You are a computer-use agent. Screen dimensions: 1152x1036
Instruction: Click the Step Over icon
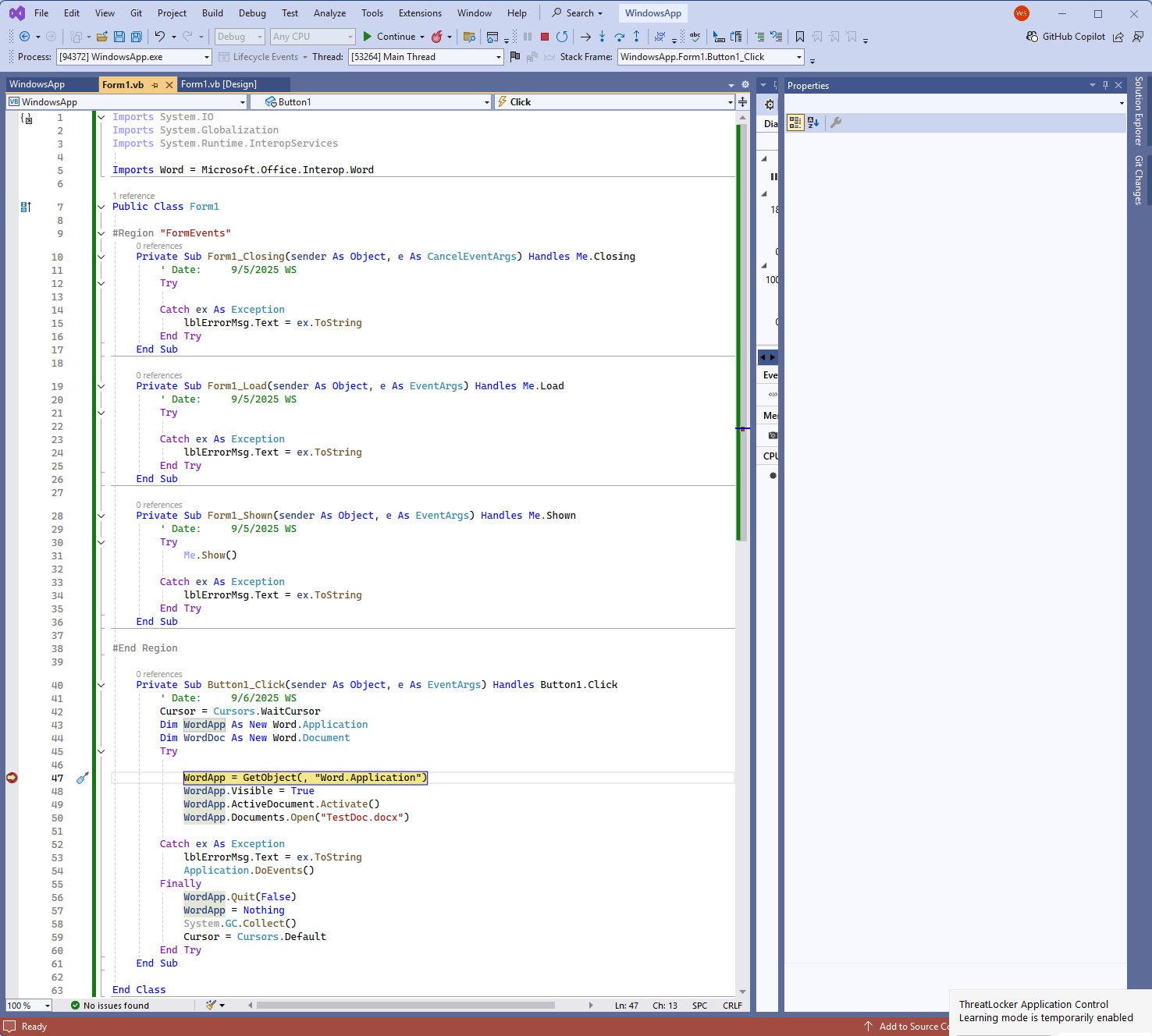click(x=619, y=37)
